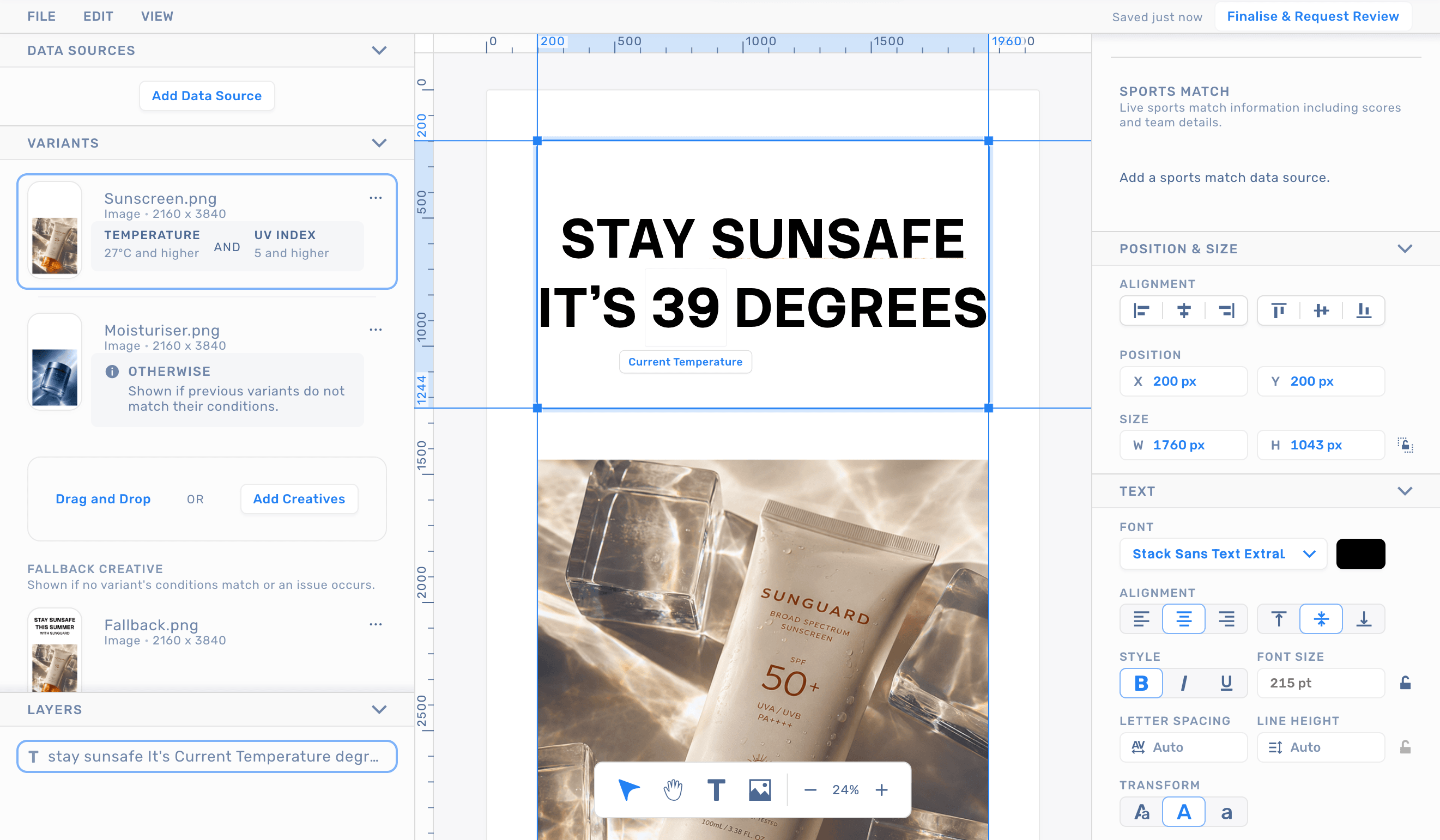Open the EDIT menu
The width and height of the screenshot is (1440, 840).
coord(98,16)
